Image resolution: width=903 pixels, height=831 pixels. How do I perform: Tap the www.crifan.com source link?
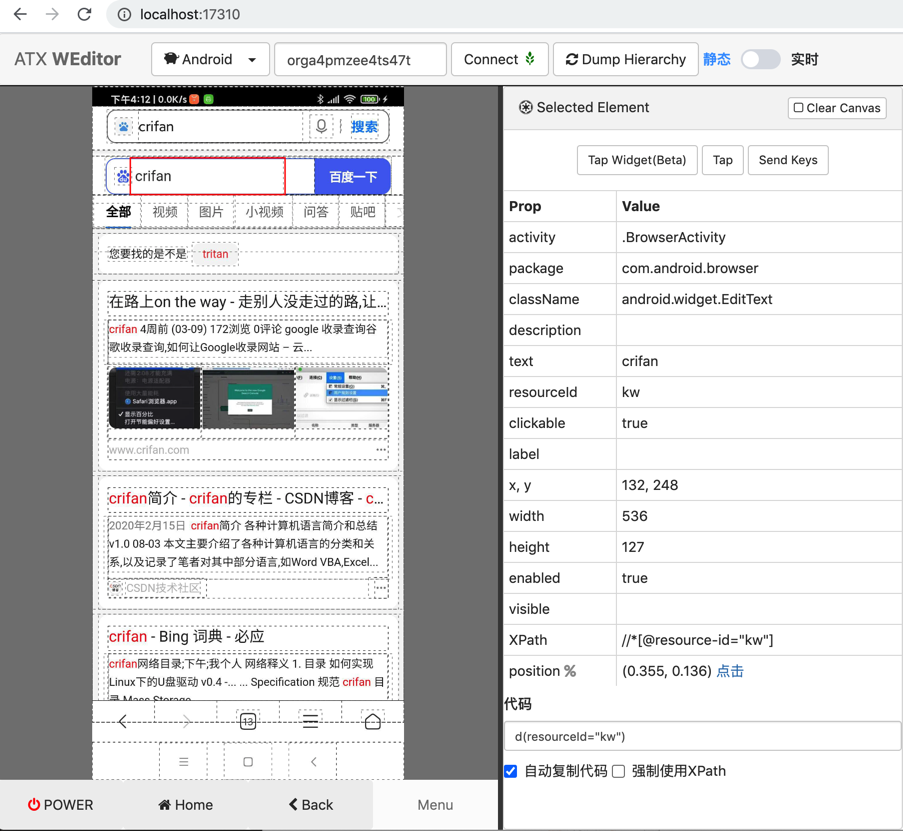(x=149, y=450)
